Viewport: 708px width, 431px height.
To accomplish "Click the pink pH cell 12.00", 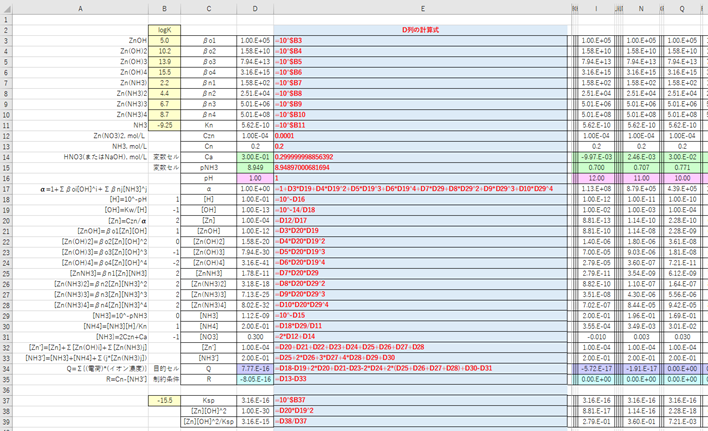I will [x=596, y=178].
